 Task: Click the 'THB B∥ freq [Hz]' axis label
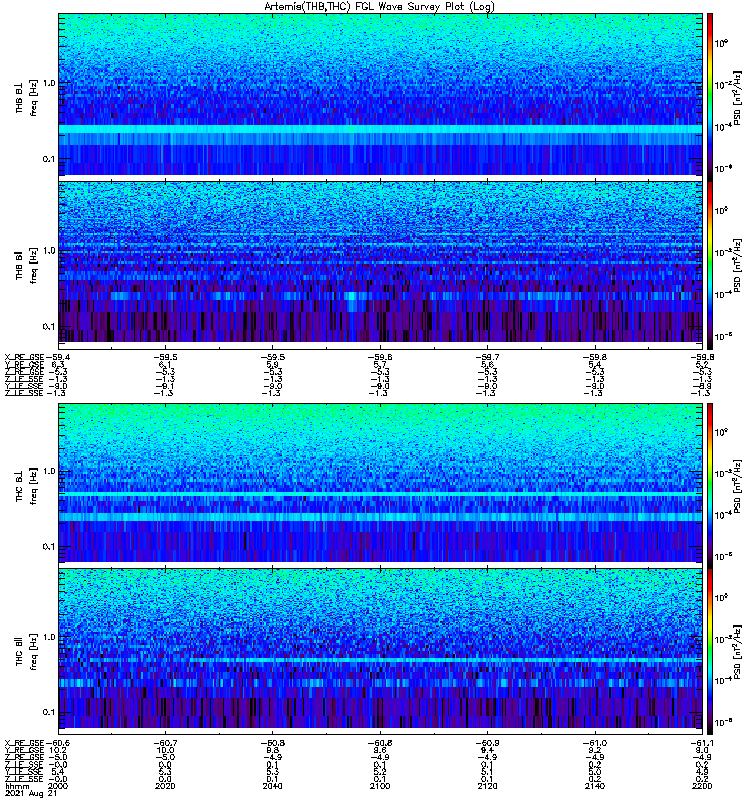coord(27,265)
